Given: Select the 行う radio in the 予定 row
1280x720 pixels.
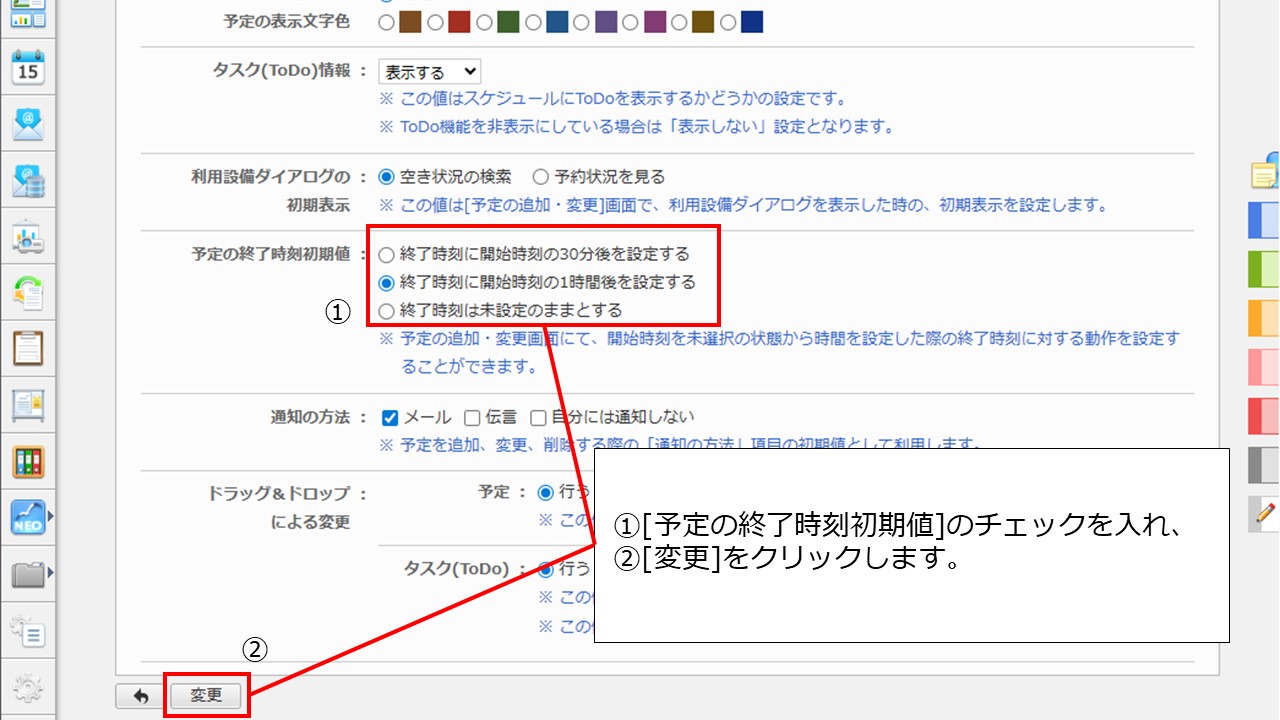Looking at the screenshot, I should tap(546, 492).
